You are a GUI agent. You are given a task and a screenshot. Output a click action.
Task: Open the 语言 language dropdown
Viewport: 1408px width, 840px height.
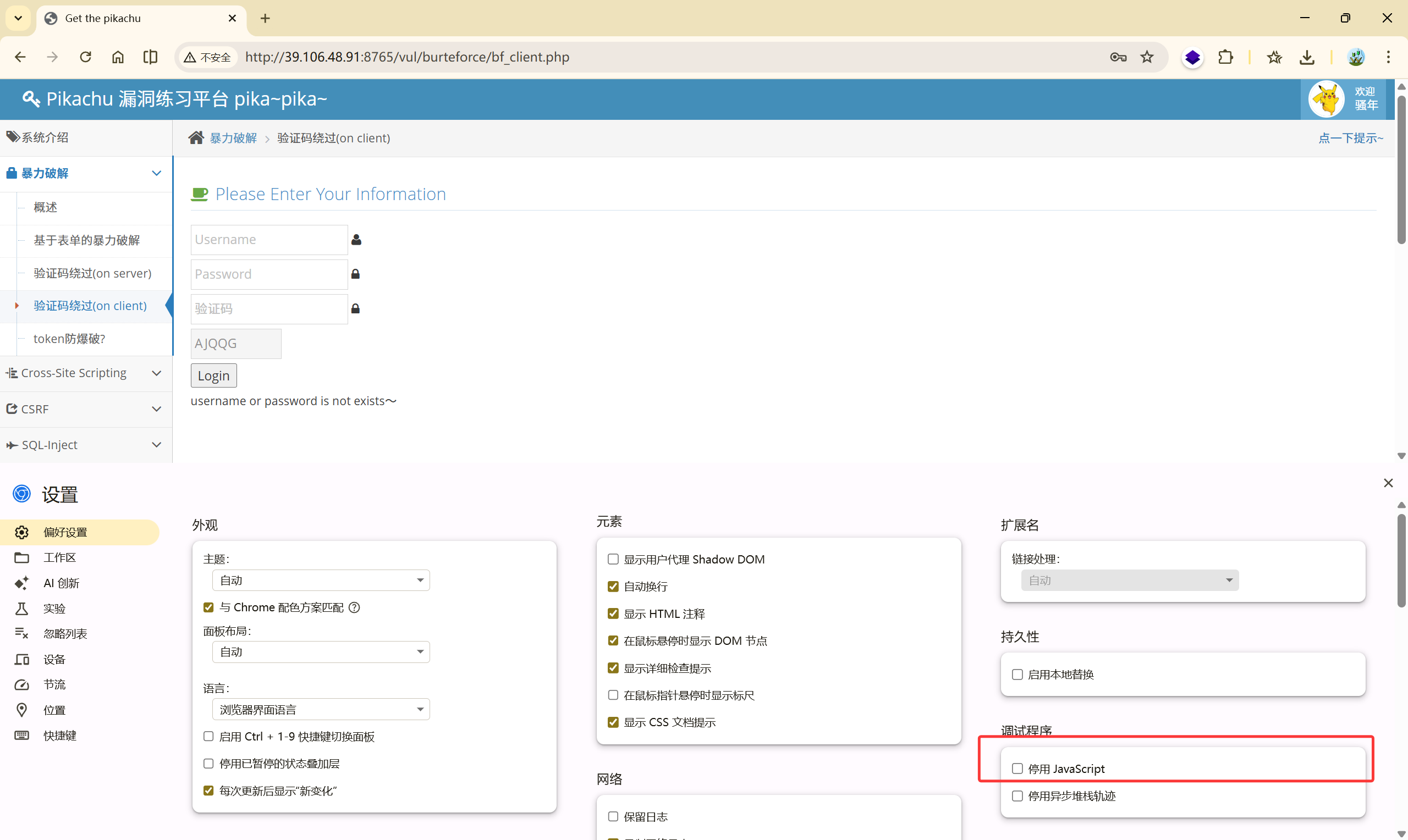(x=321, y=709)
